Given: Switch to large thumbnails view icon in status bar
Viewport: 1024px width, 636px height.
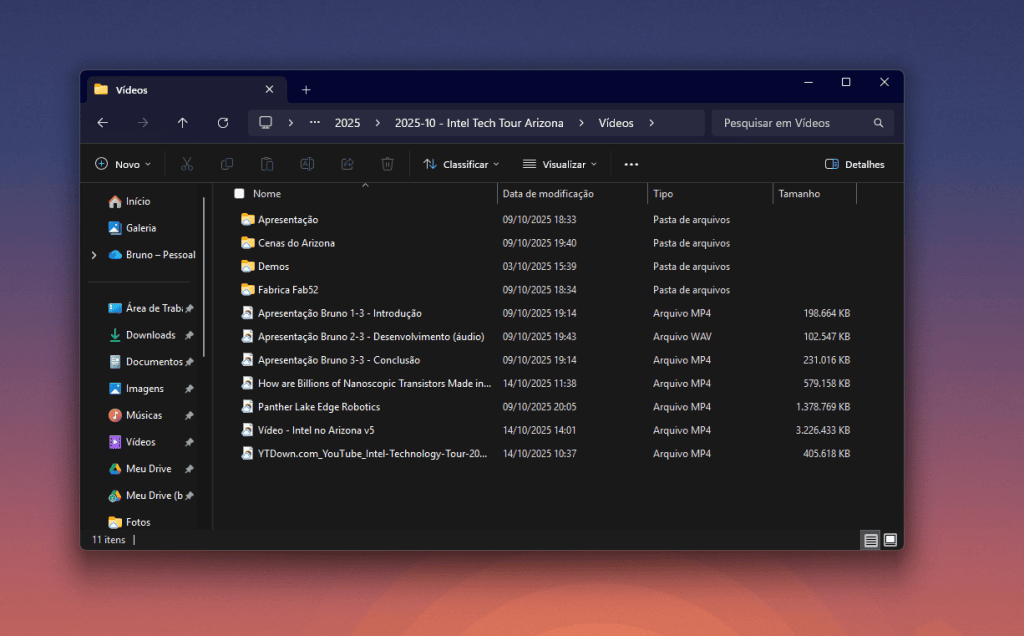Looking at the screenshot, I should (x=890, y=540).
